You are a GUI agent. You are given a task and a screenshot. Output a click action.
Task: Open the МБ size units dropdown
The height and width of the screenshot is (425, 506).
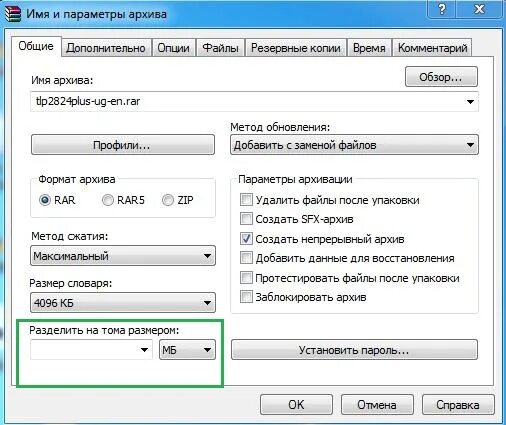point(187,350)
